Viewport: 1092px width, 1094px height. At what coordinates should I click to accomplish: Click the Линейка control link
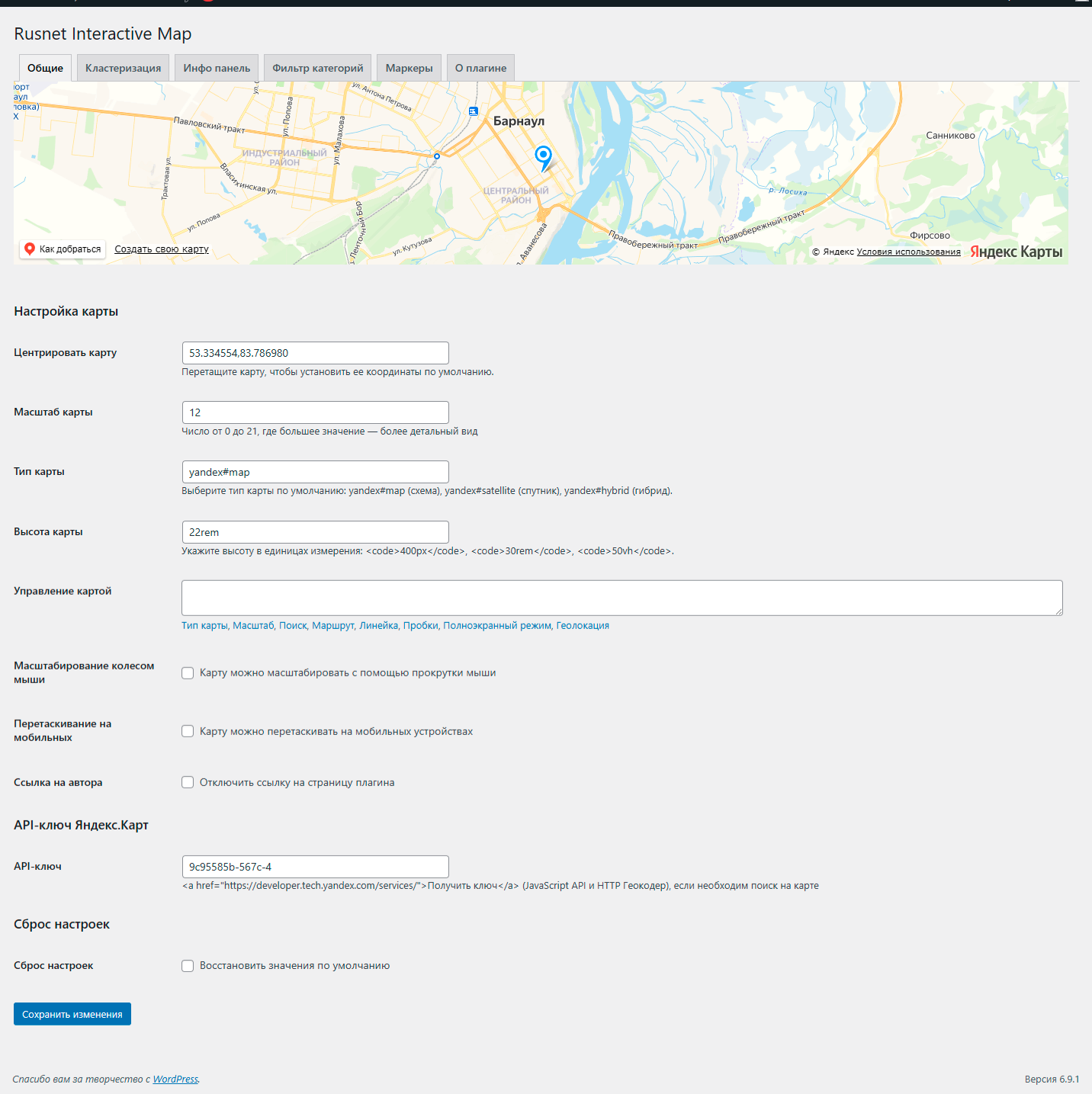tap(379, 626)
